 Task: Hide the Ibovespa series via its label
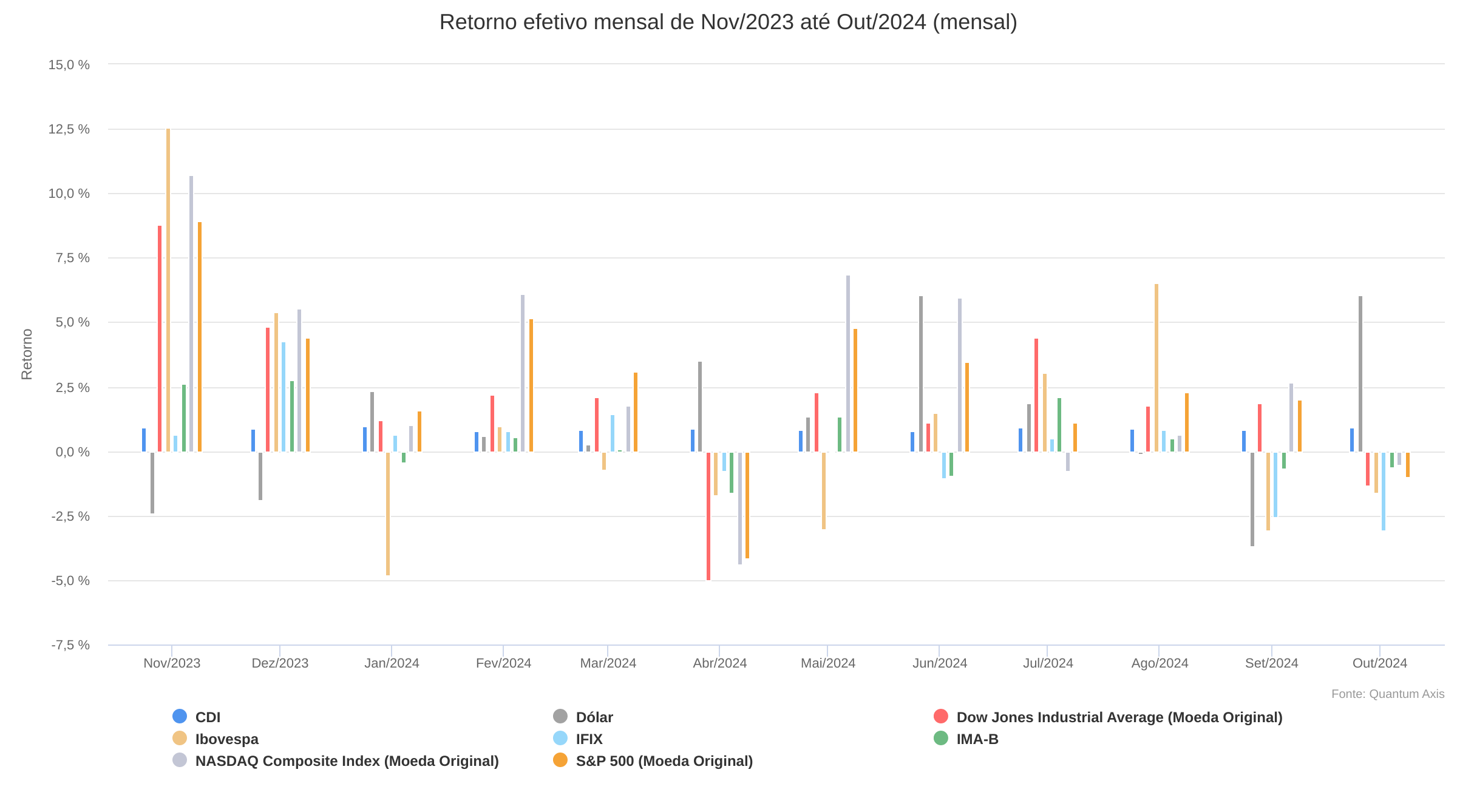point(226,739)
